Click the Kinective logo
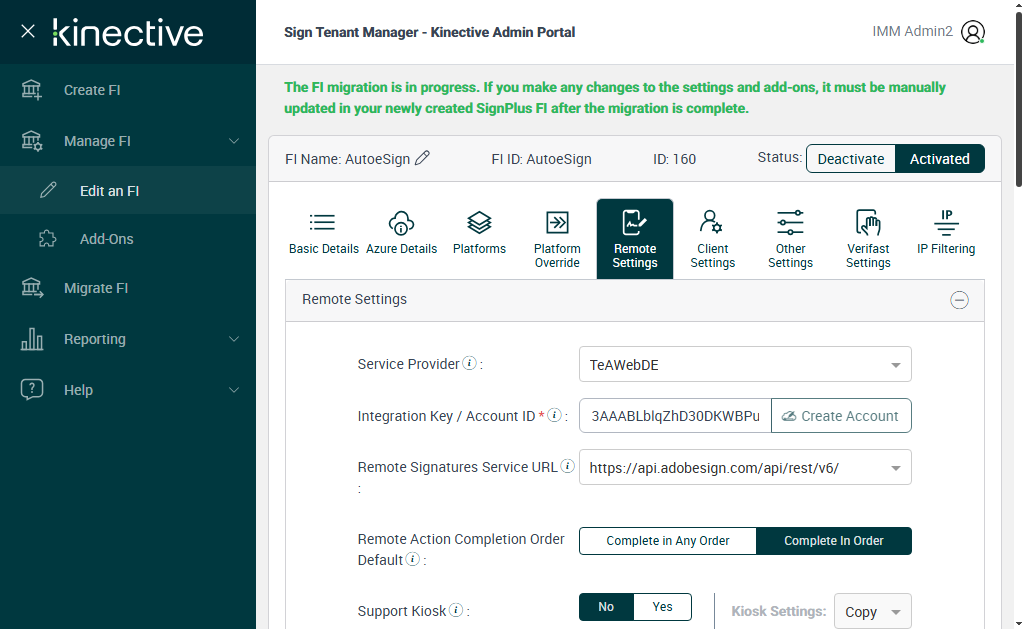1024x629 pixels. tap(128, 33)
